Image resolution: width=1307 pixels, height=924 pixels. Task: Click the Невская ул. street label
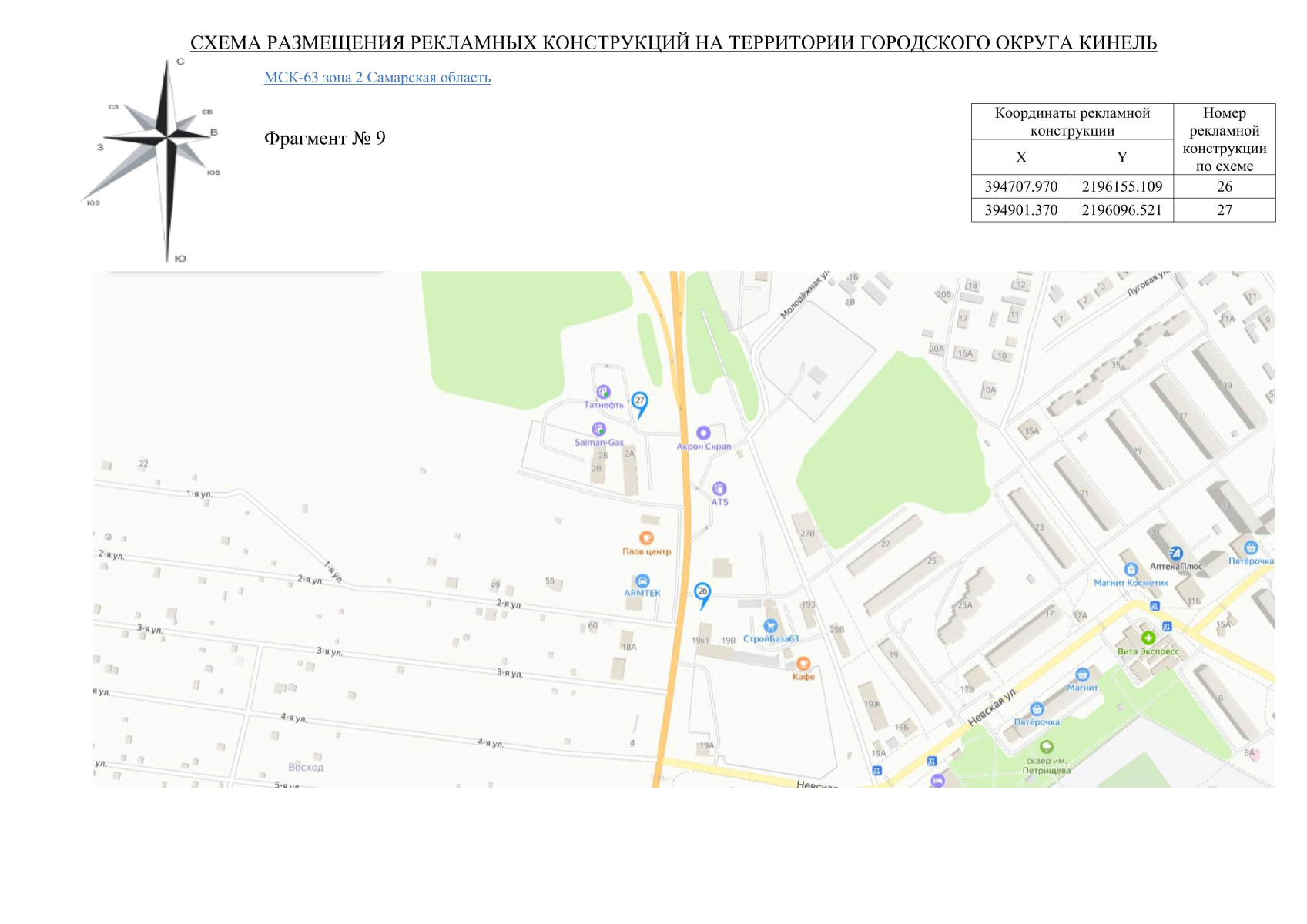(x=992, y=707)
